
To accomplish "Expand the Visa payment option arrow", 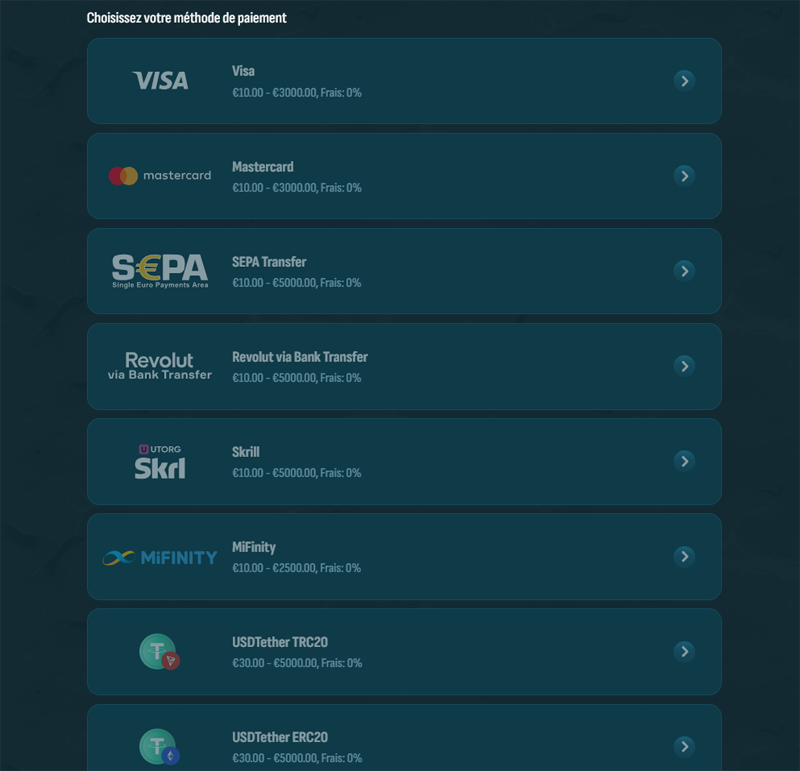I will pos(684,81).
